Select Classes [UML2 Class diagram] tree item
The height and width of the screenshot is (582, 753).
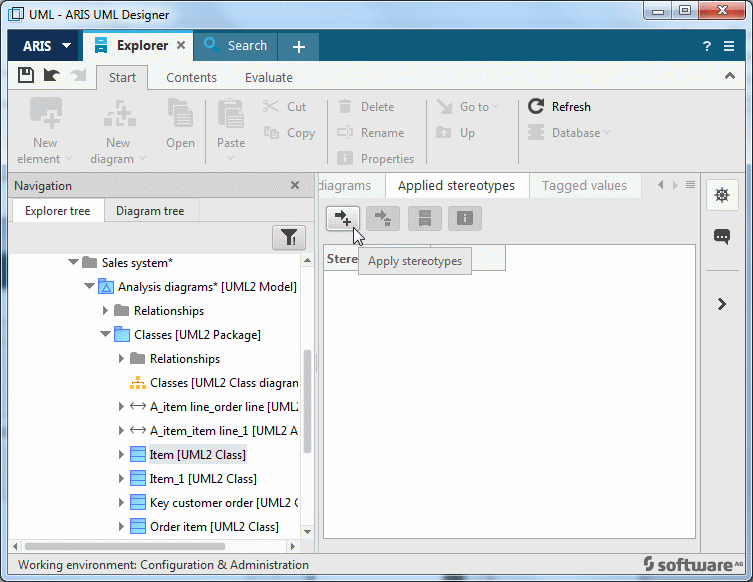click(x=224, y=383)
